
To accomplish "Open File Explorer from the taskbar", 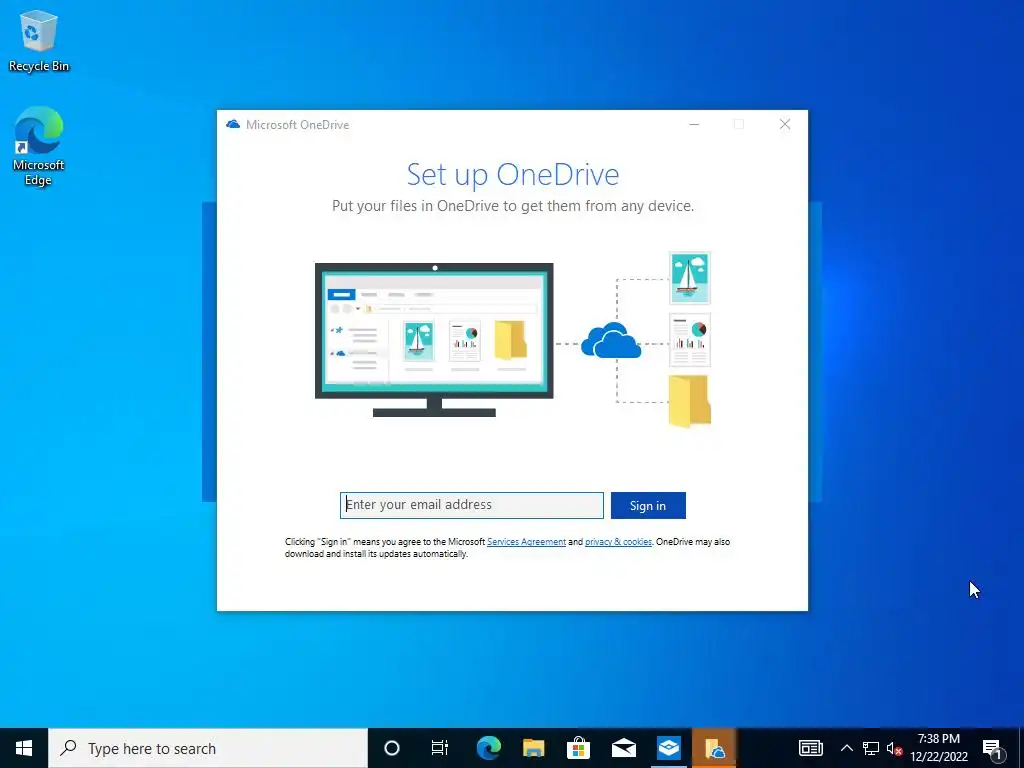I will [x=534, y=748].
